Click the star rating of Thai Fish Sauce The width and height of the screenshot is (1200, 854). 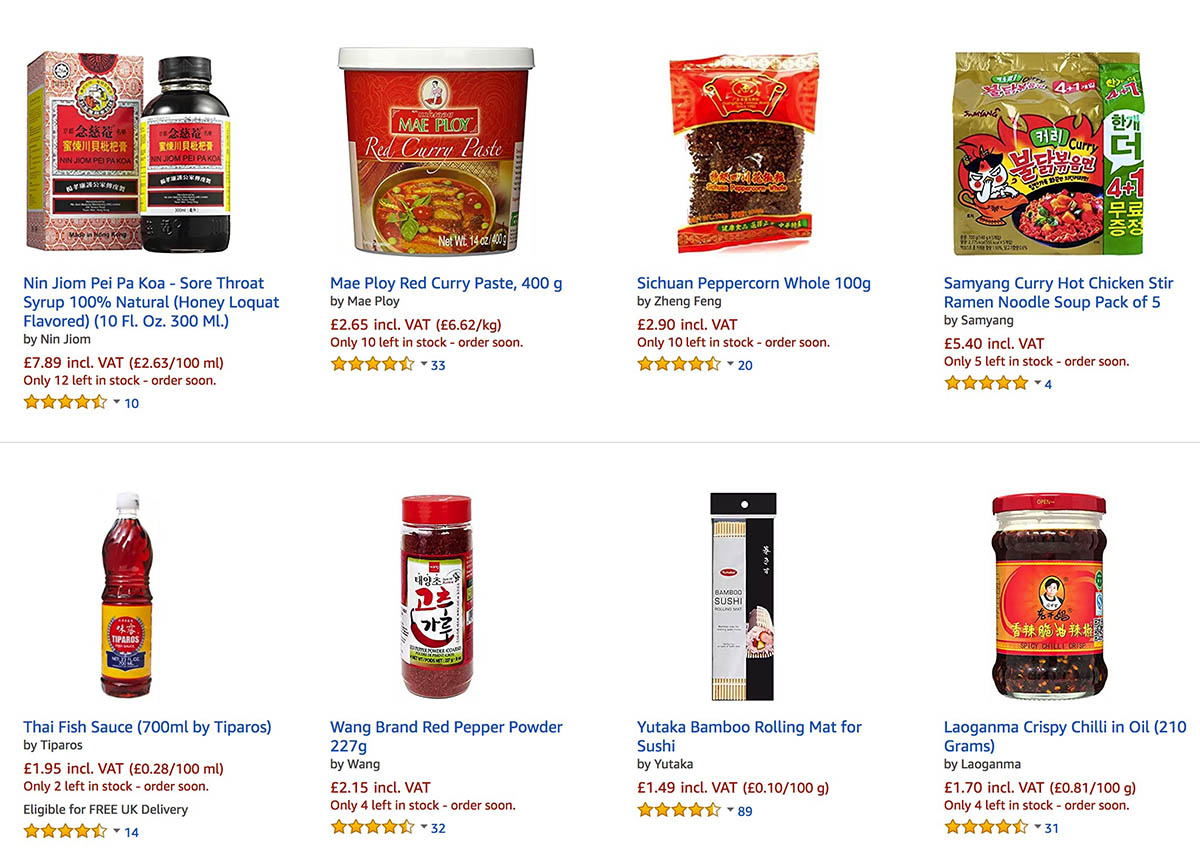(65, 830)
